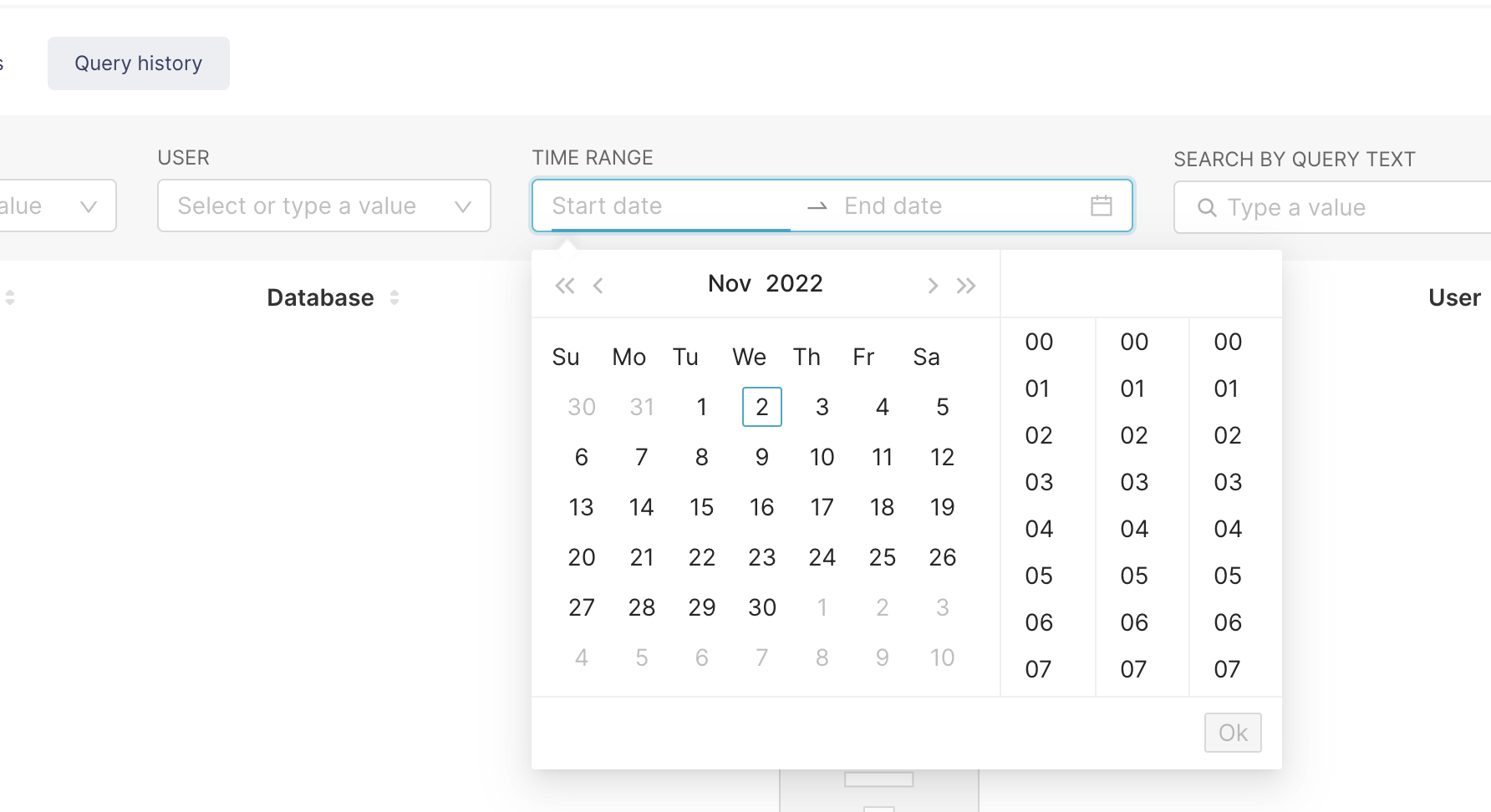Pick minute 05 from the second time column
1491x812 pixels.
coord(1133,576)
